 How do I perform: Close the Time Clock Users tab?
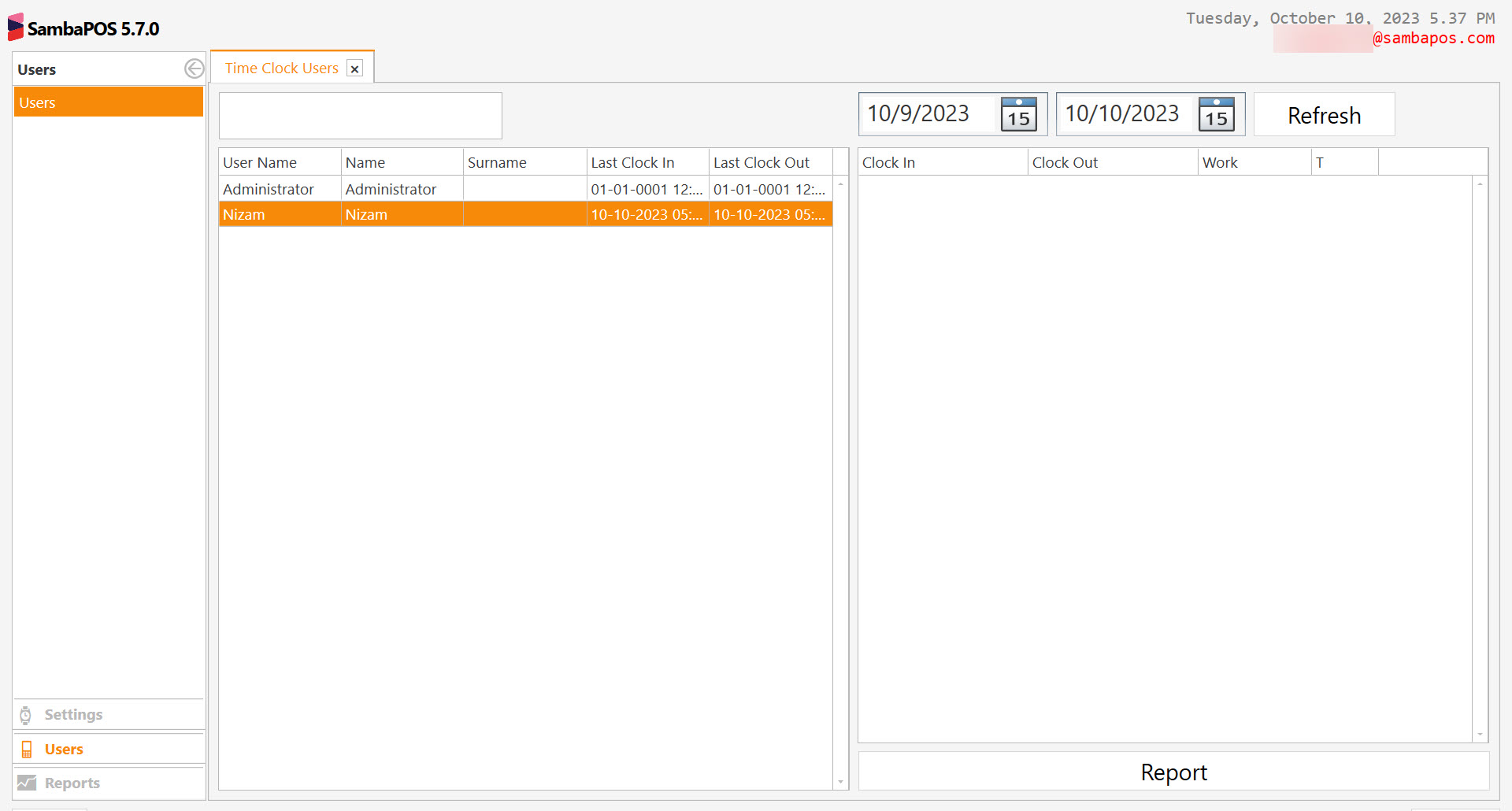tap(355, 69)
